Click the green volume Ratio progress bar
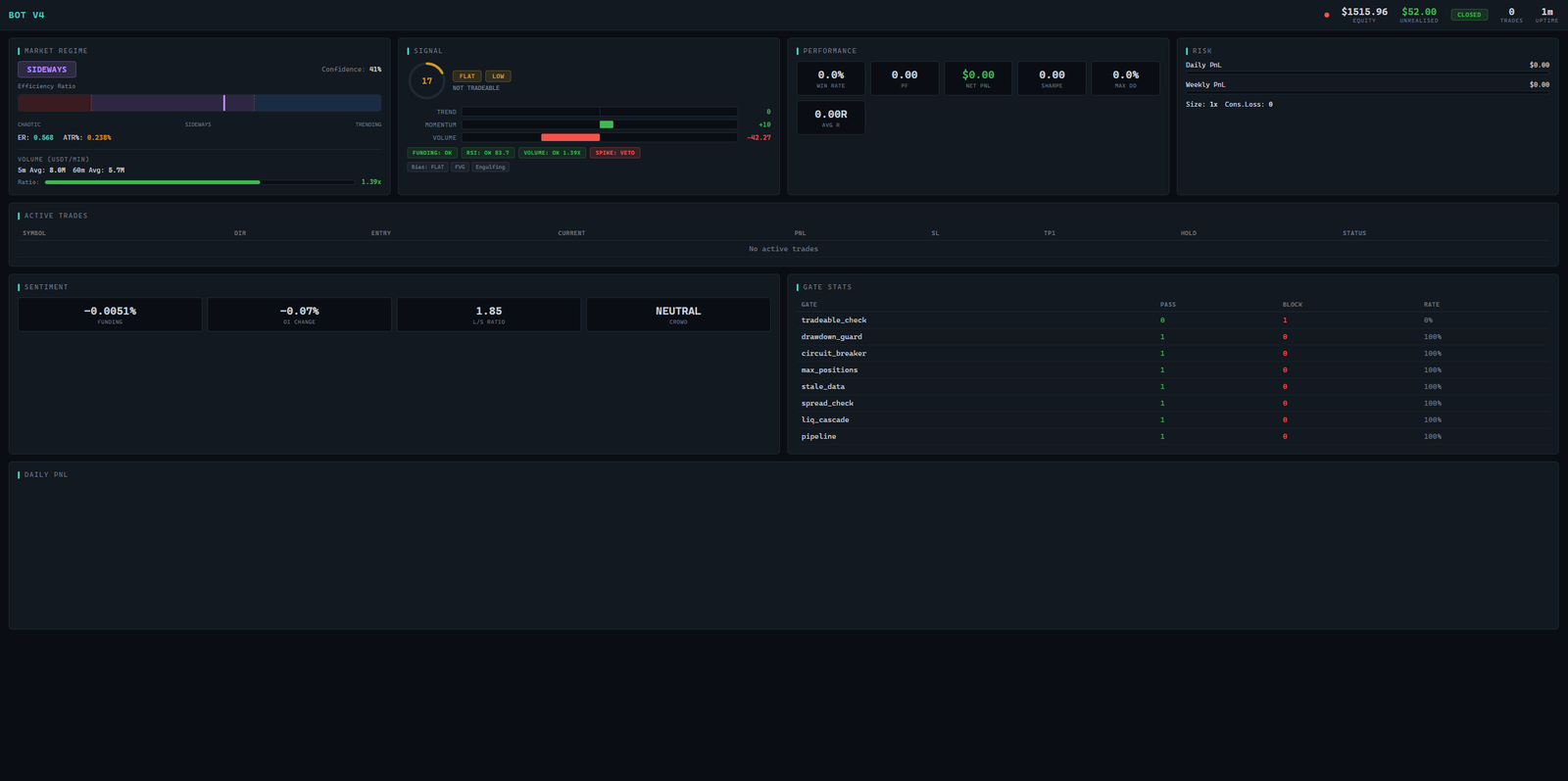This screenshot has width=1568, height=781. [x=153, y=182]
